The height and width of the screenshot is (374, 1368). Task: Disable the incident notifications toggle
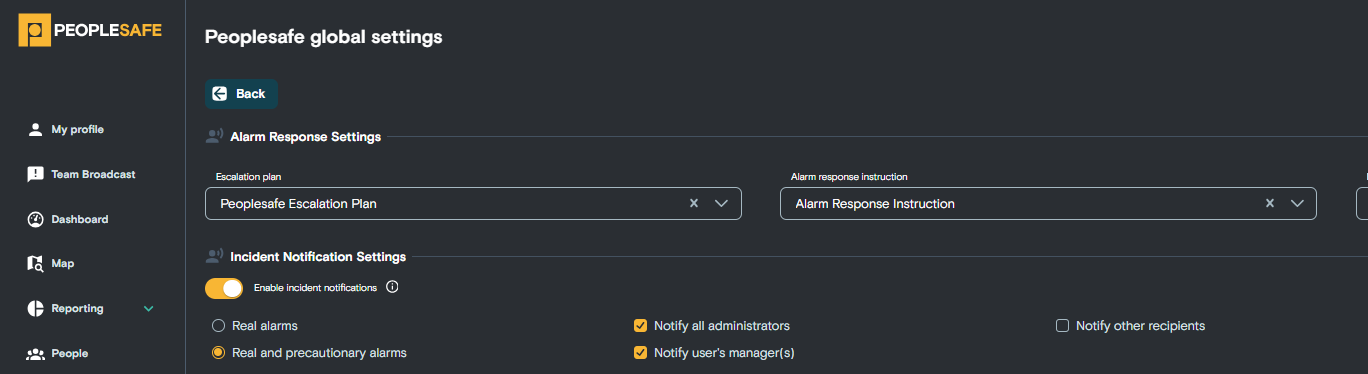[224, 288]
